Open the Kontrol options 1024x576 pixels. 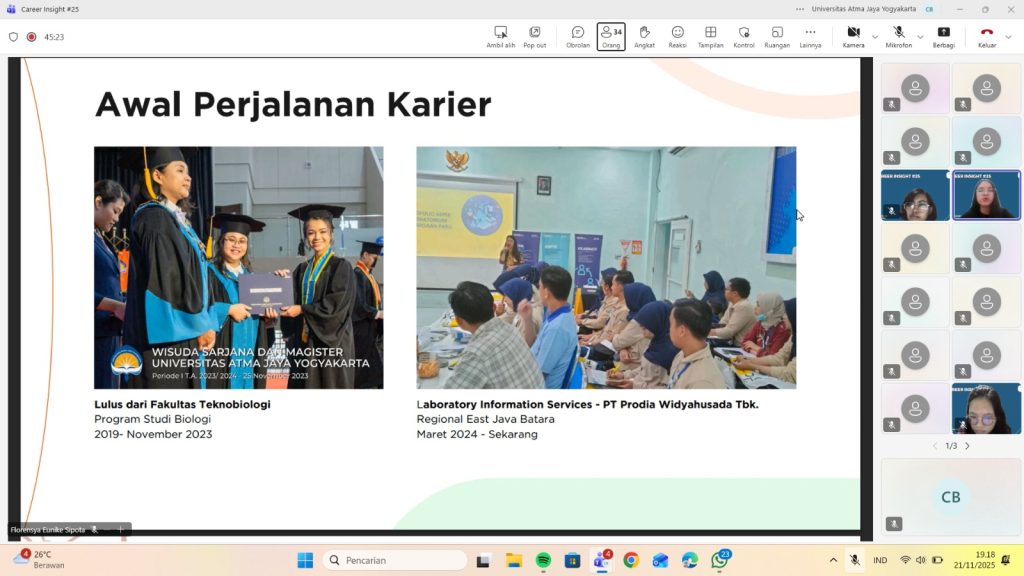click(x=744, y=37)
